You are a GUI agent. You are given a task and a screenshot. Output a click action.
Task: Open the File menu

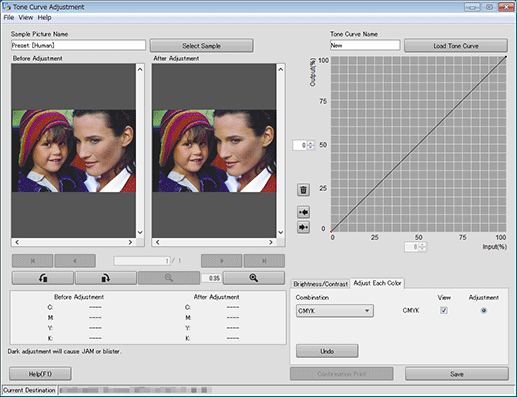pyautogui.click(x=9, y=17)
